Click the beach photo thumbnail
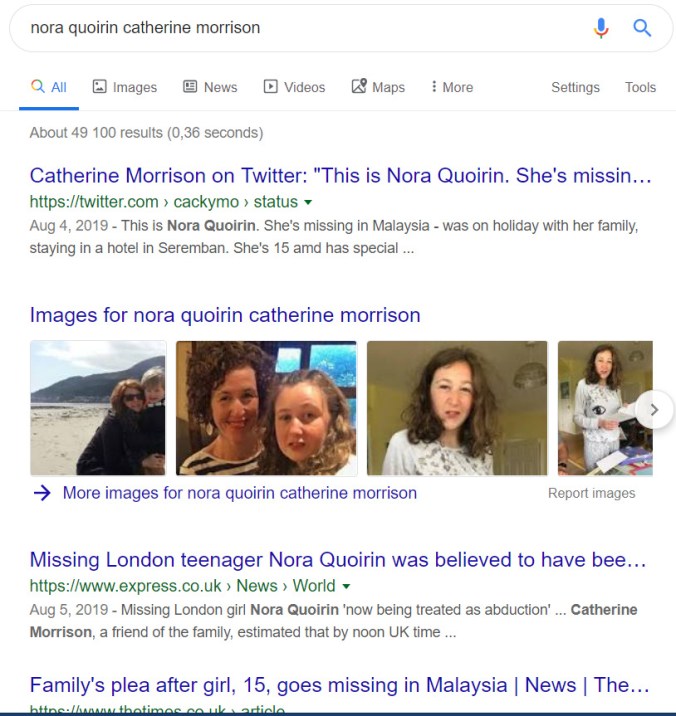 [x=98, y=408]
